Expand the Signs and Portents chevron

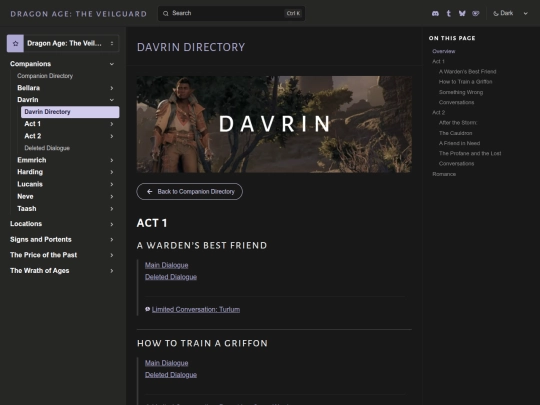(x=112, y=240)
